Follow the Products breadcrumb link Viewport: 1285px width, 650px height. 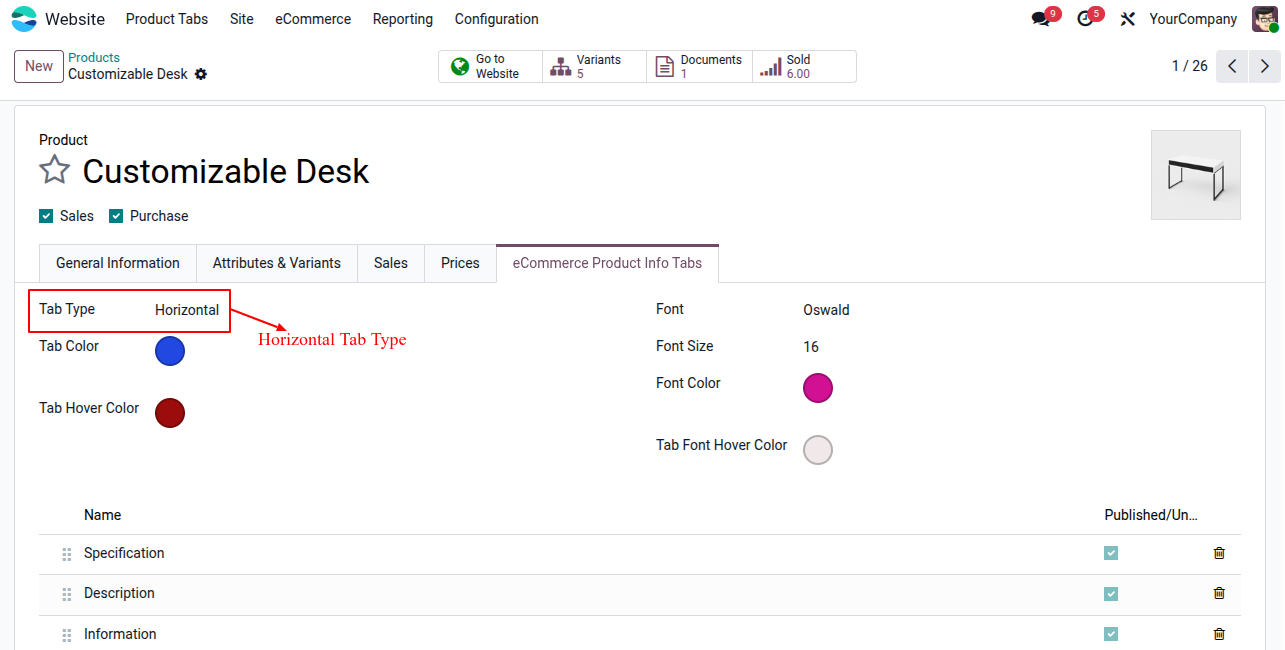tap(94, 58)
